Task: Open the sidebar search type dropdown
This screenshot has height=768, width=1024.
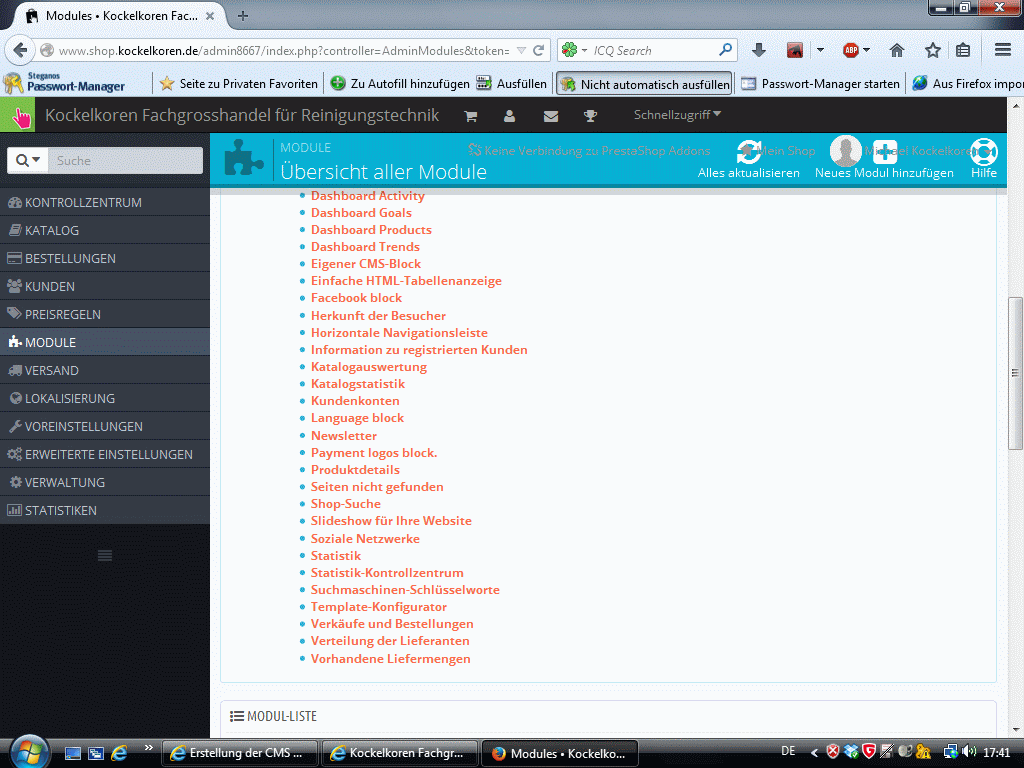Action: coord(28,160)
